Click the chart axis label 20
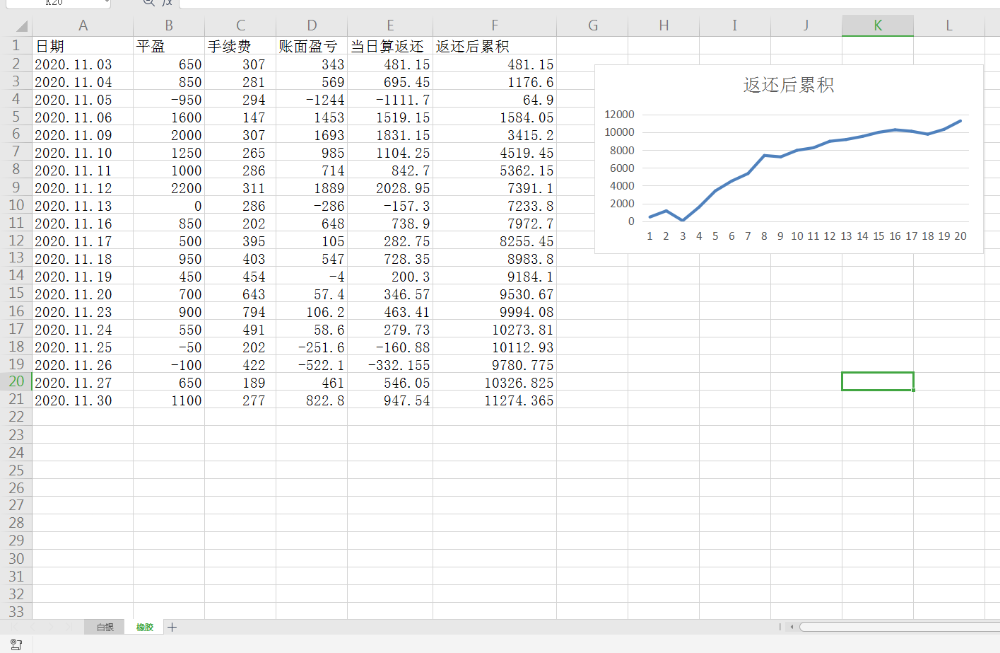This screenshot has width=1000, height=653. point(960,237)
